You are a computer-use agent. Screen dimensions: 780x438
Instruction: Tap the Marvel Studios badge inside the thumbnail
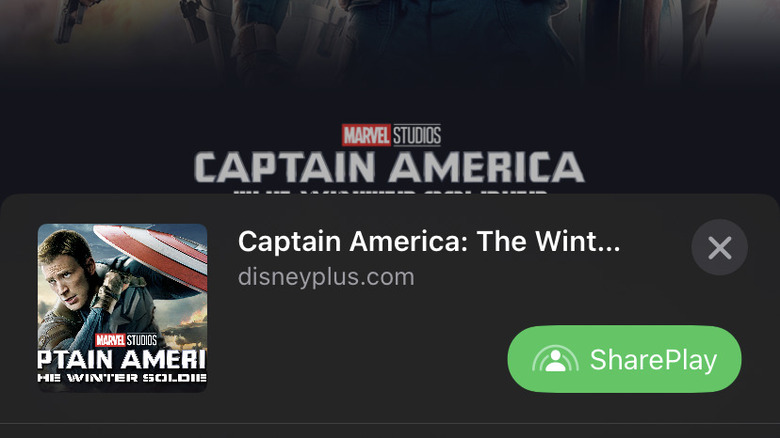(x=126, y=340)
